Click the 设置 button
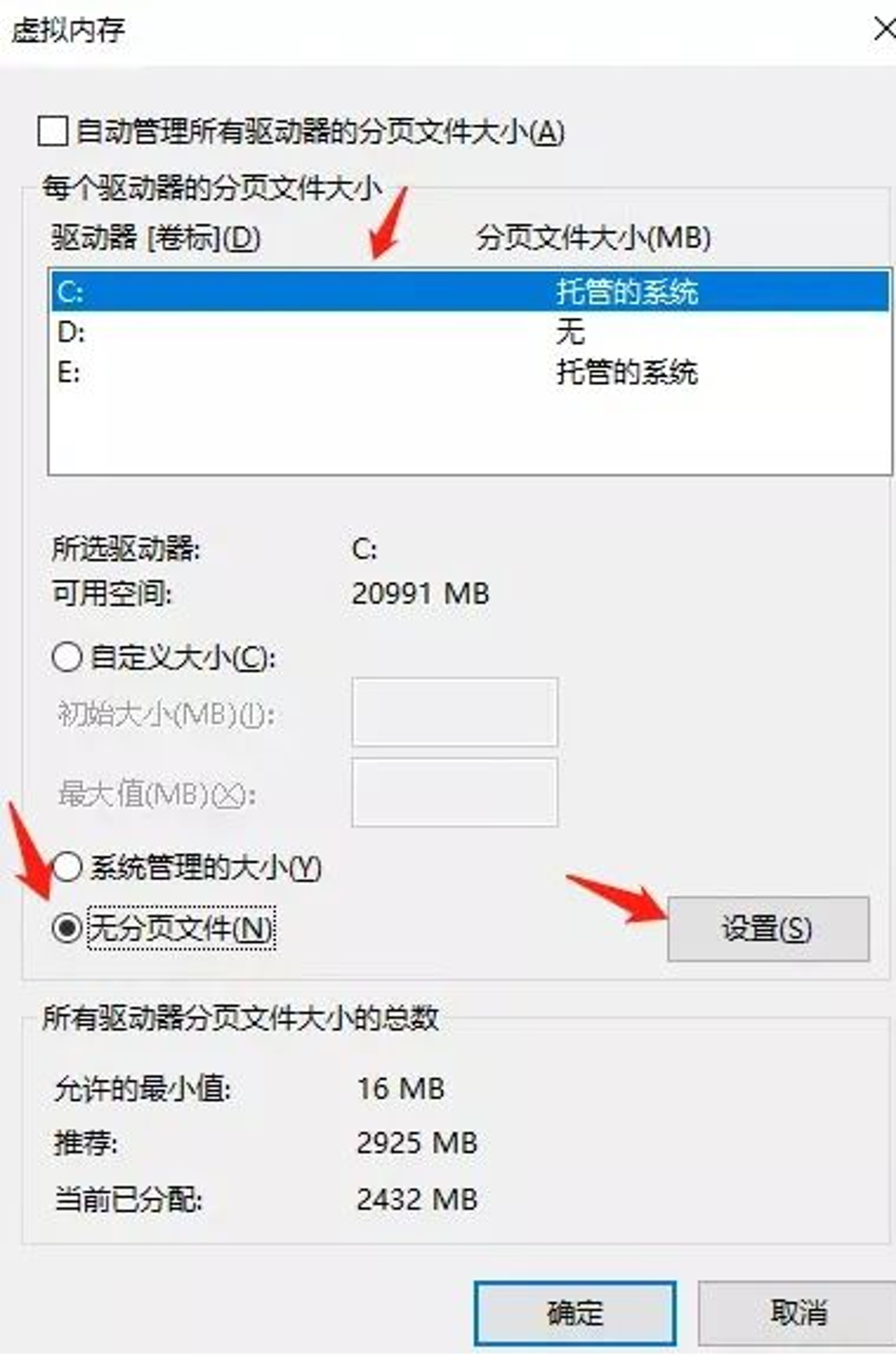This screenshot has width=896, height=1356. 768,929
